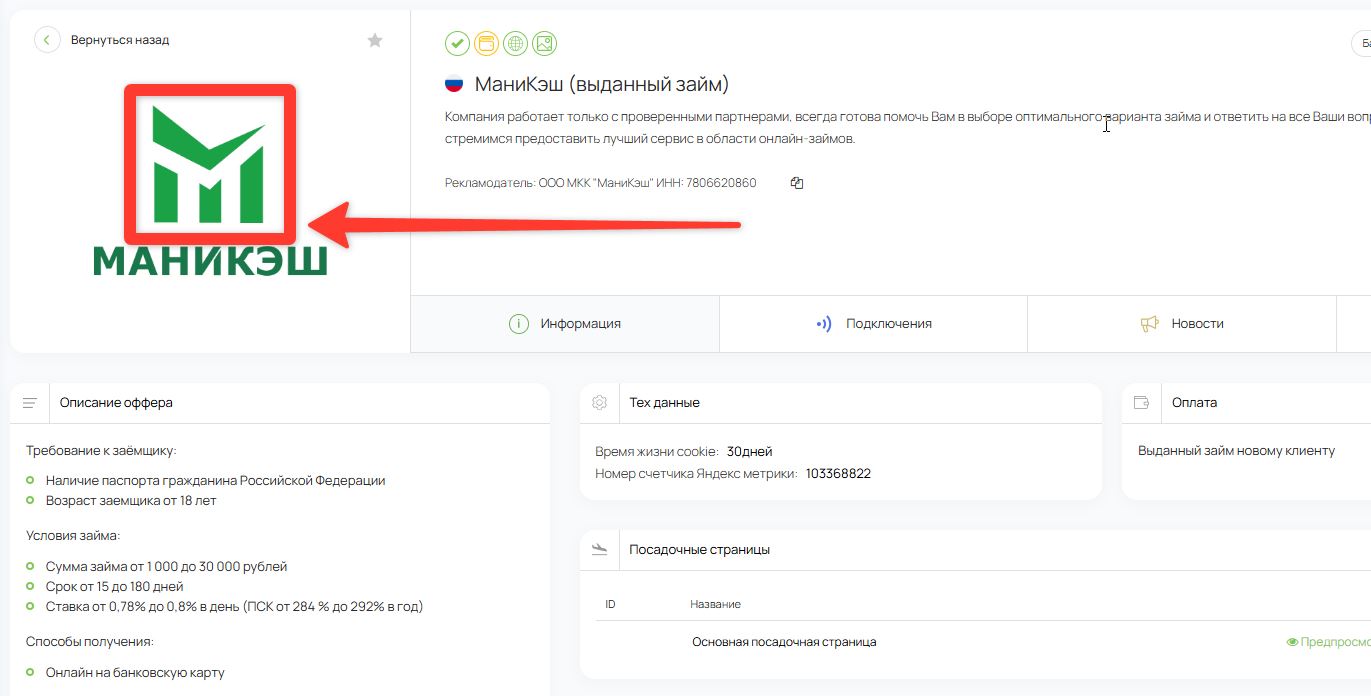Click the Оплата panel heading
The width and height of the screenshot is (1371, 696).
click(1194, 403)
